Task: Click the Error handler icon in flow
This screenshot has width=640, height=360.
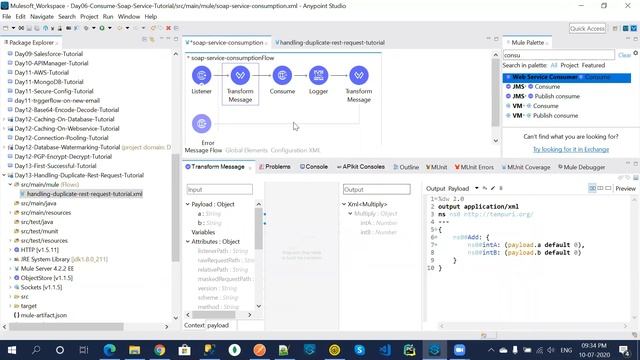Action: click(202, 124)
